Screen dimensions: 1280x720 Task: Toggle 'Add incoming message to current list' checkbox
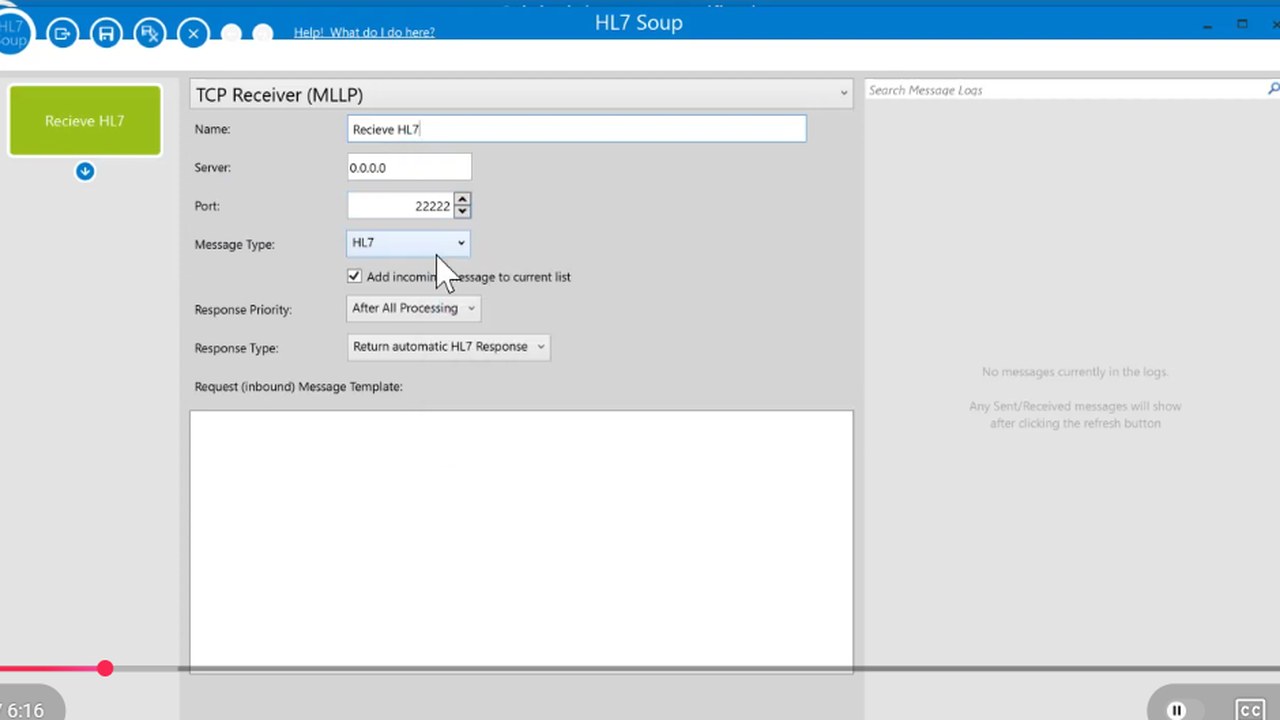pyautogui.click(x=354, y=276)
